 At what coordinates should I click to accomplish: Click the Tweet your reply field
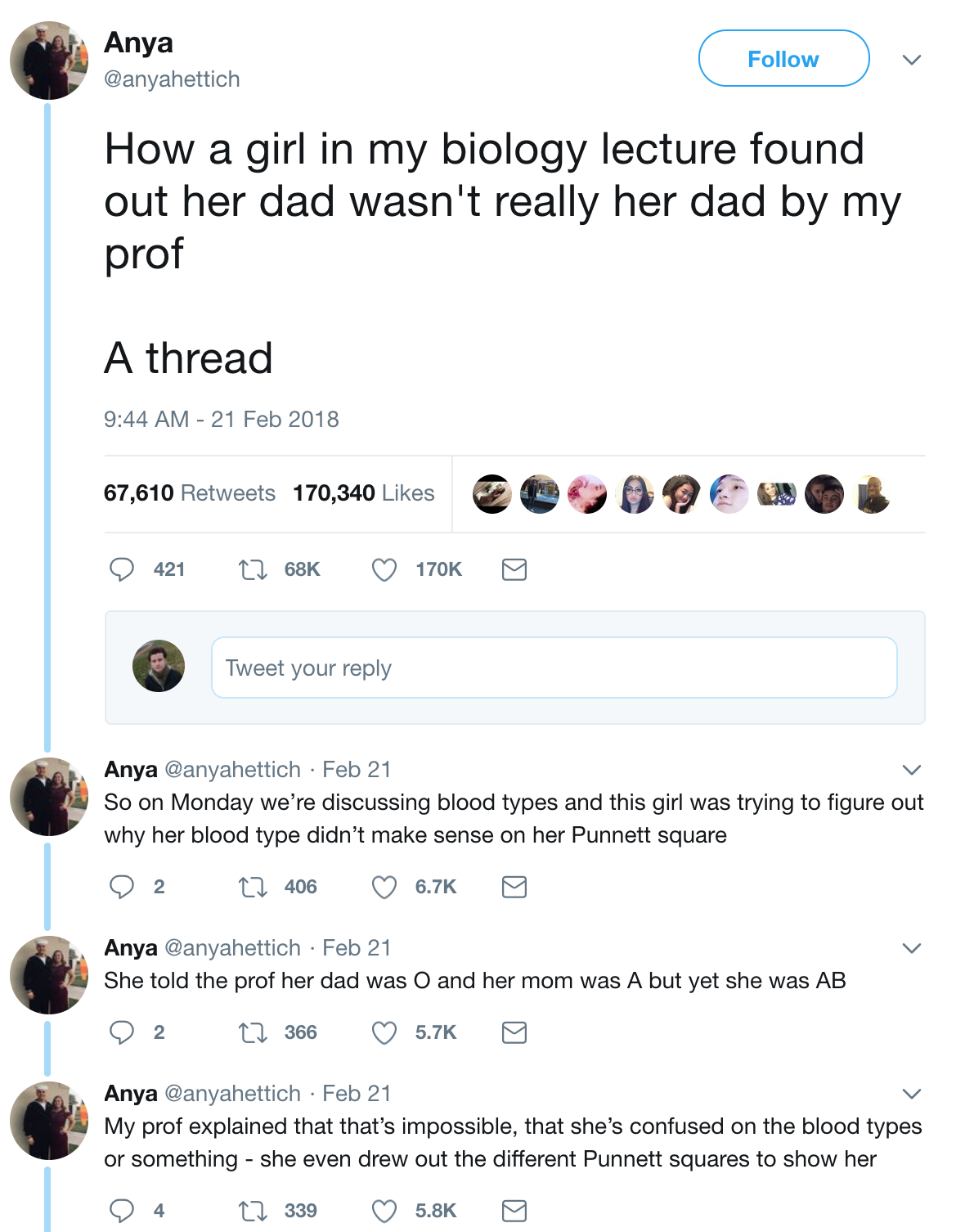pyautogui.click(x=554, y=668)
